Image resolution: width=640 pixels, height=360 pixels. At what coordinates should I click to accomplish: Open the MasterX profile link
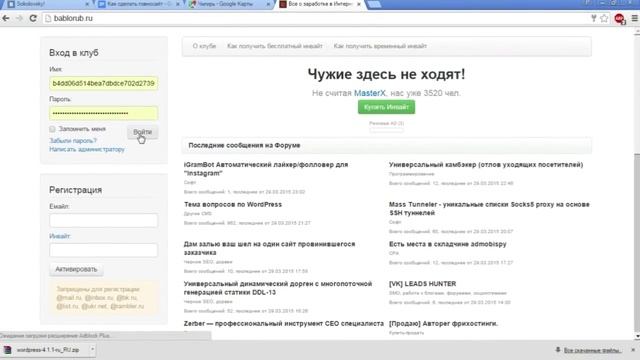click(369, 93)
